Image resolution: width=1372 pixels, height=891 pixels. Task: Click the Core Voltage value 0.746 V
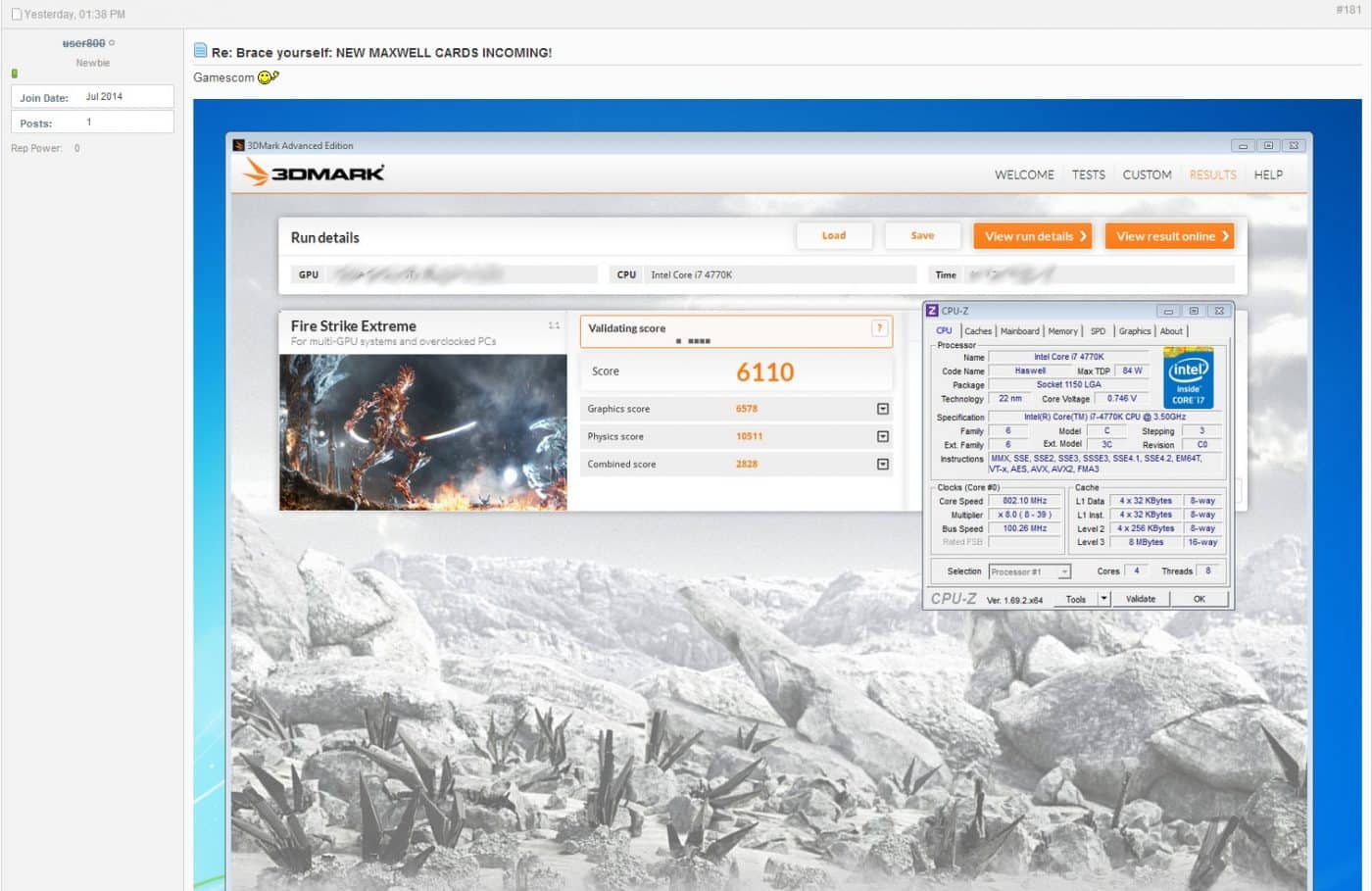[x=1122, y=398]
